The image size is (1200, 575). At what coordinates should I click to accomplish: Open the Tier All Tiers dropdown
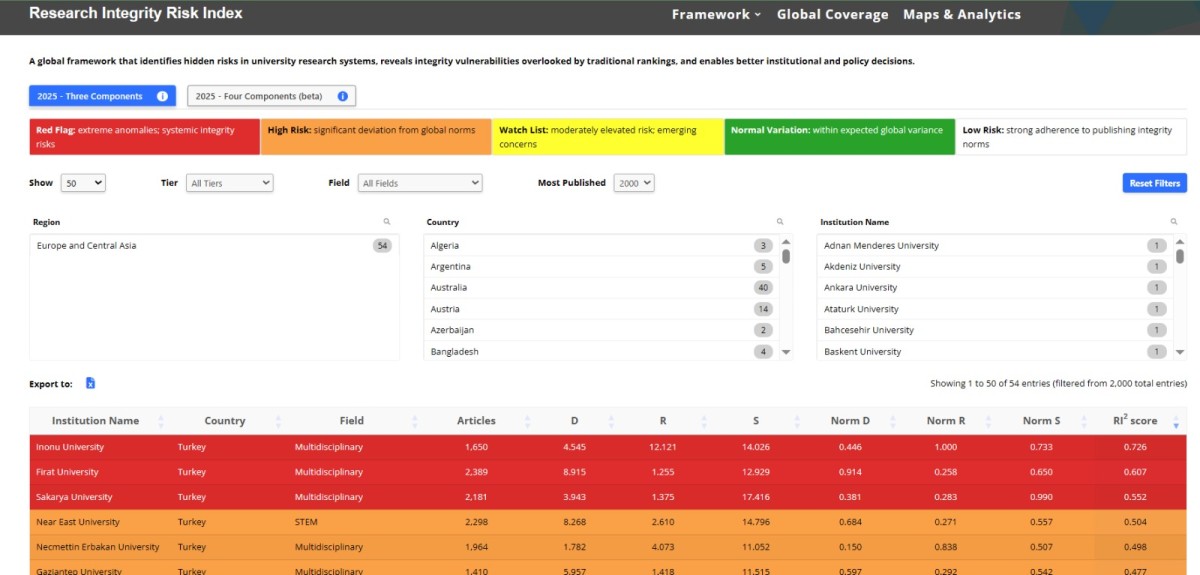coord(229,184)
